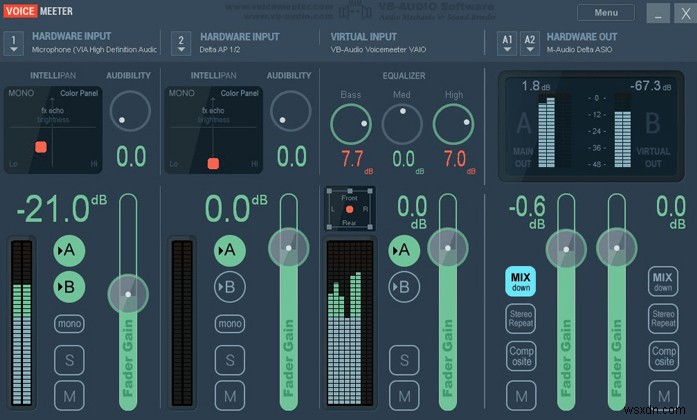Click the Virtual Out B fader knob

(x=617, y=248)
